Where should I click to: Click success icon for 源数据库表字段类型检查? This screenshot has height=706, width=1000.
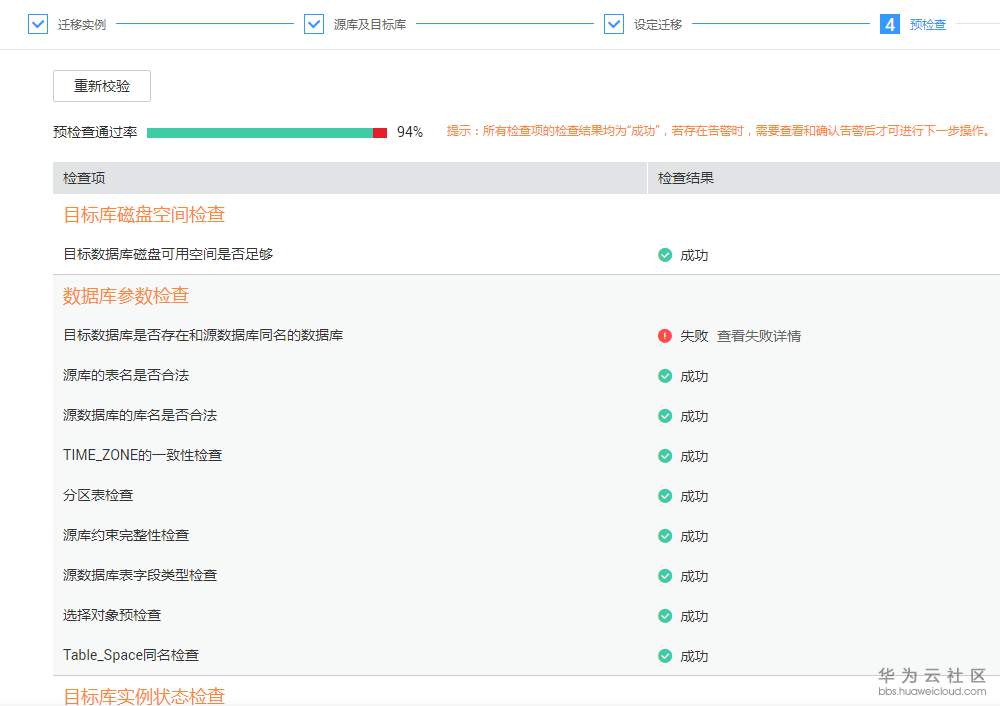tap(665, 576)
